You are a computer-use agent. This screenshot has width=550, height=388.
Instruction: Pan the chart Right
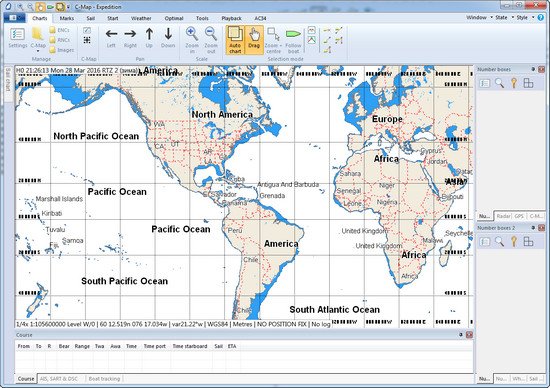click(130, 38)
